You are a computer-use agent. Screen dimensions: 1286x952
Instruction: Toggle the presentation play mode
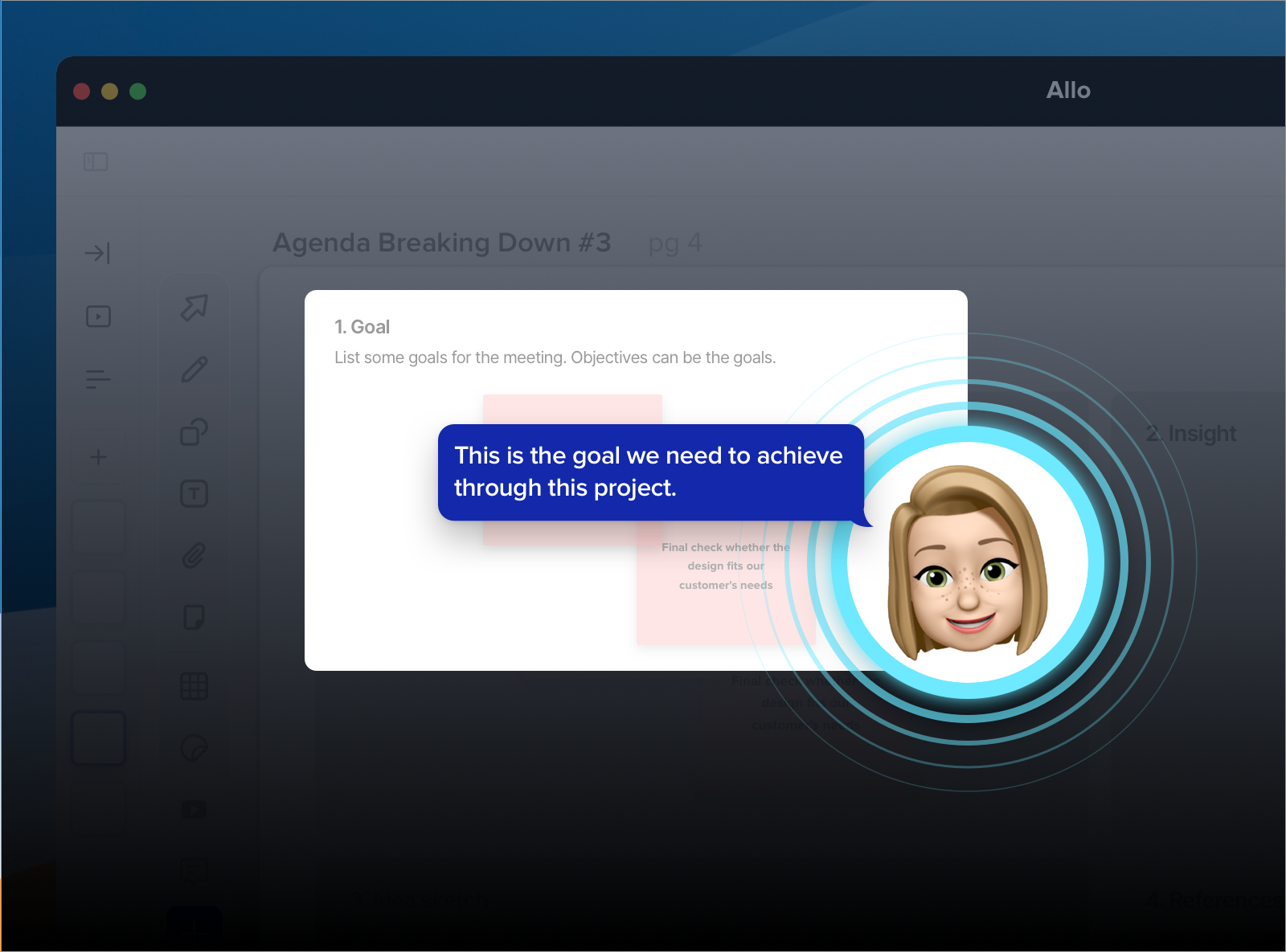98,316
